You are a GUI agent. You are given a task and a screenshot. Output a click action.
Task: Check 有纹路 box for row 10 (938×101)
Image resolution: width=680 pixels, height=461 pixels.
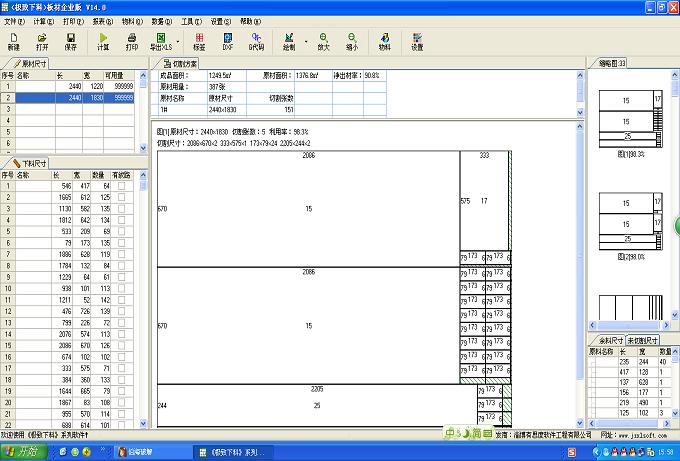point(121,289)
